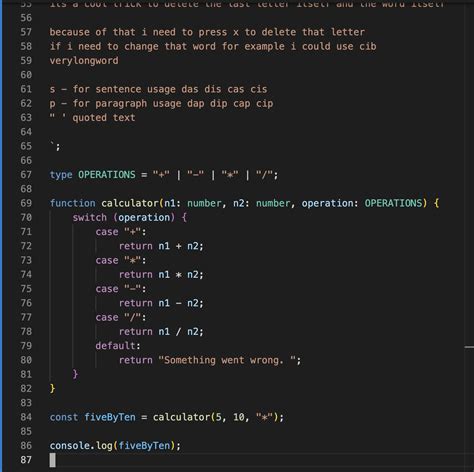Click the overview ruler marker at the right edge
Image resolution: width=474 pixels, height=472 pixels.
point(469,347)
